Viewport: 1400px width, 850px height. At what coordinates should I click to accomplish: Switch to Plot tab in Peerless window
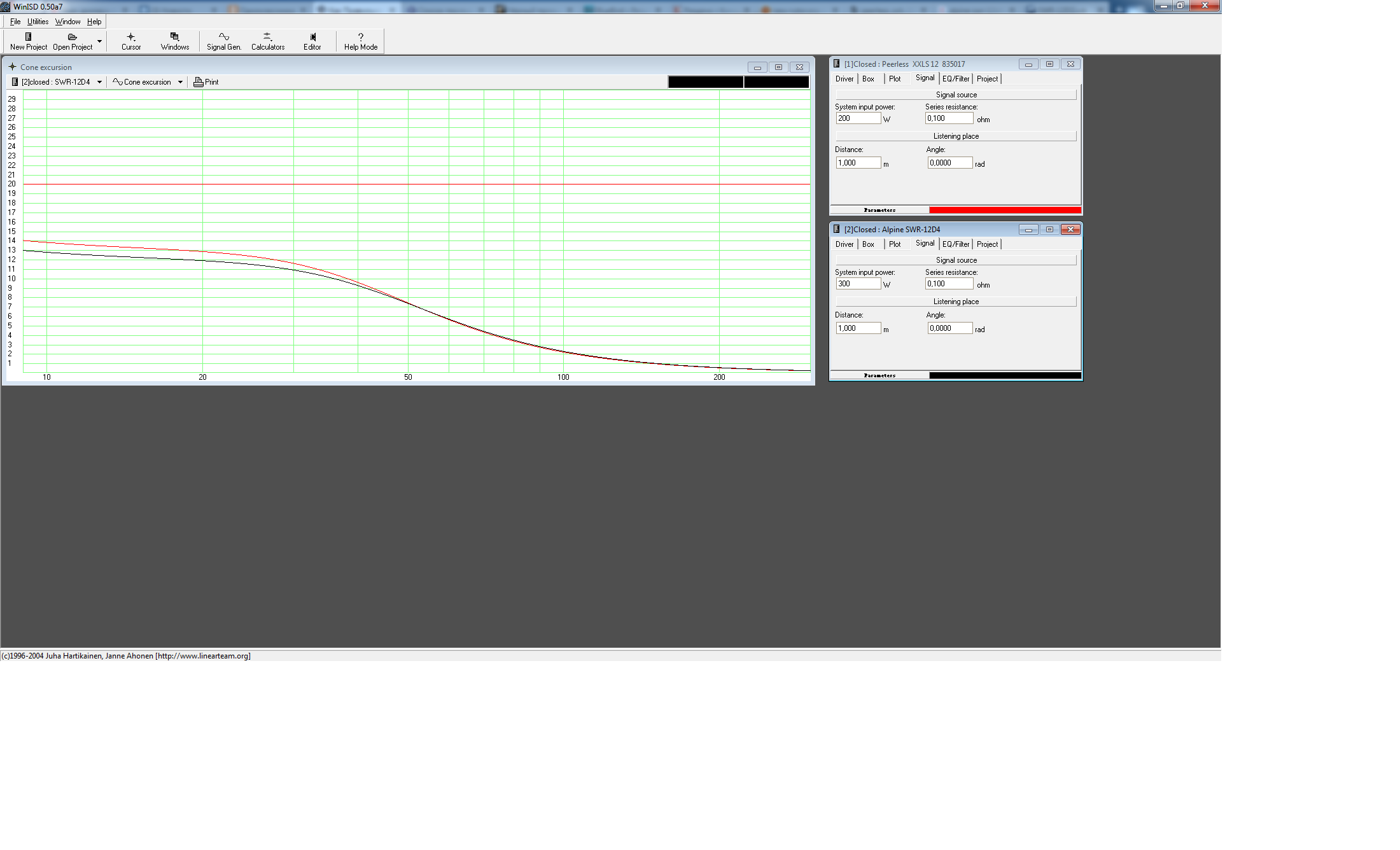[x=895, y=79]
